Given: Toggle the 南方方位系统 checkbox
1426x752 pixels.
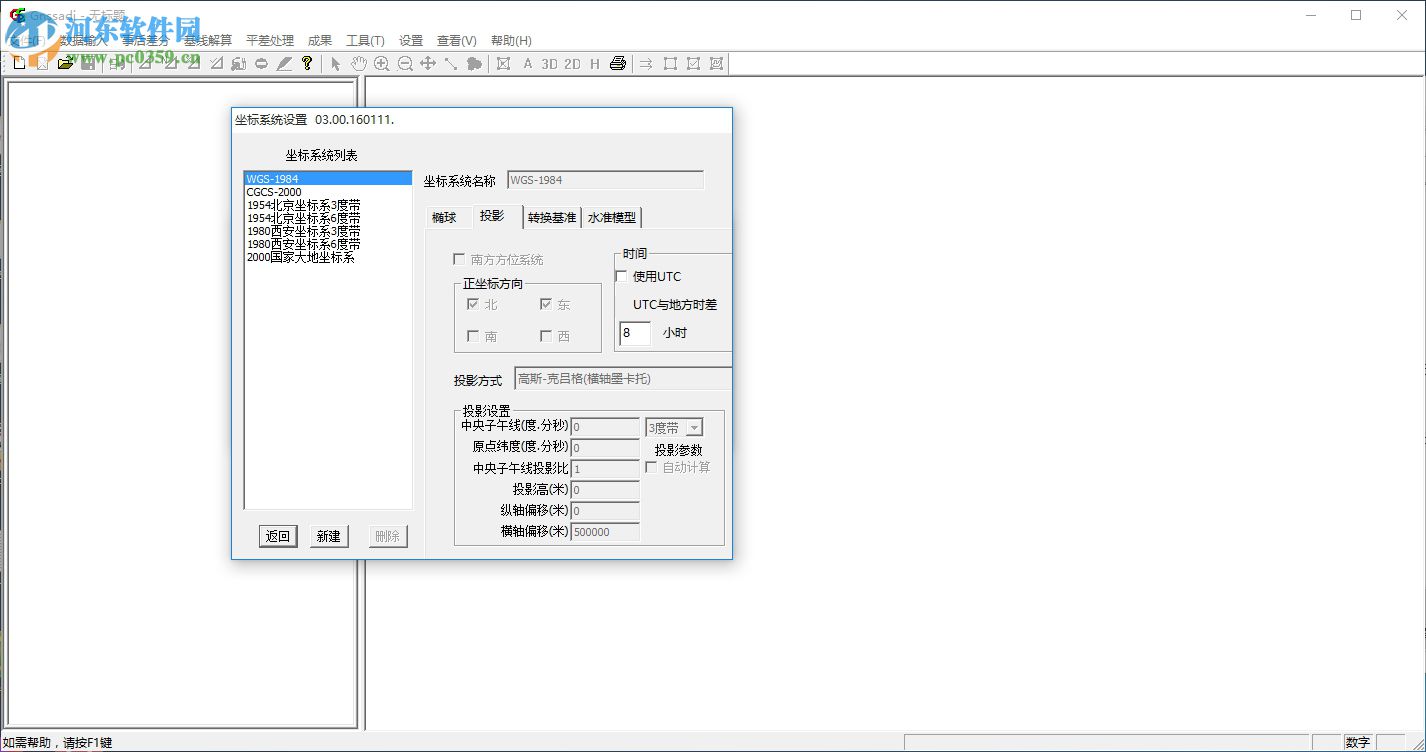Looking at the screenshot, I should (459, 259).
